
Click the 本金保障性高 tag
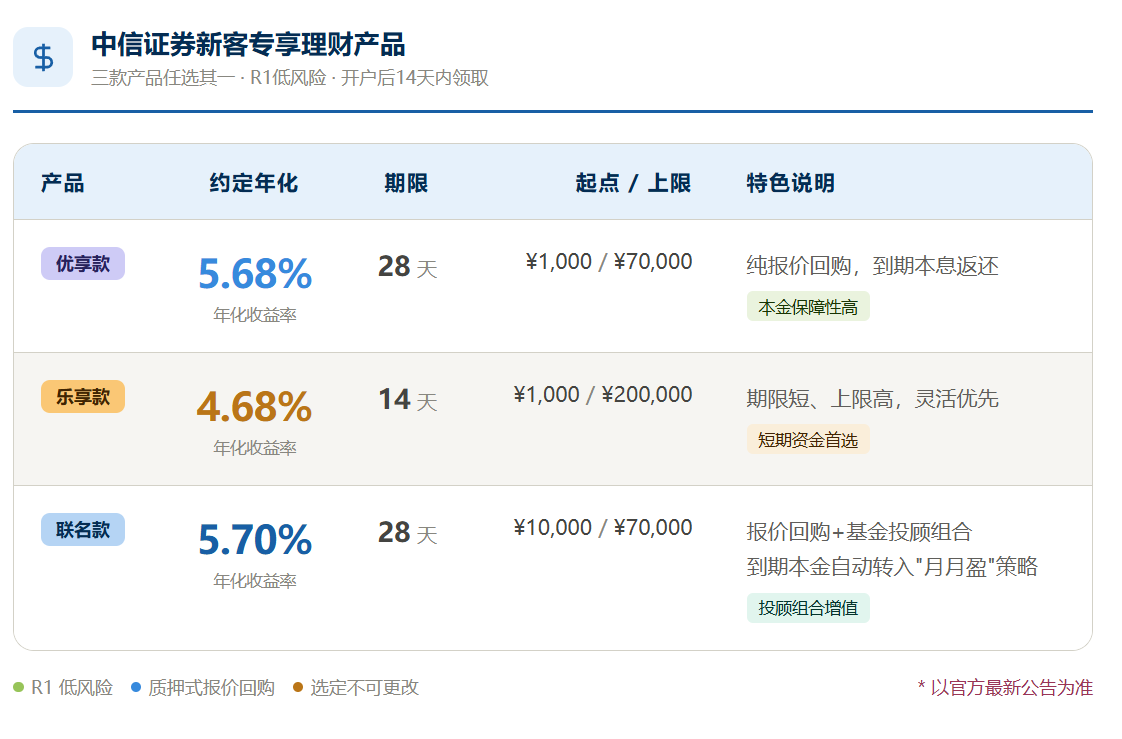(808, 307)
